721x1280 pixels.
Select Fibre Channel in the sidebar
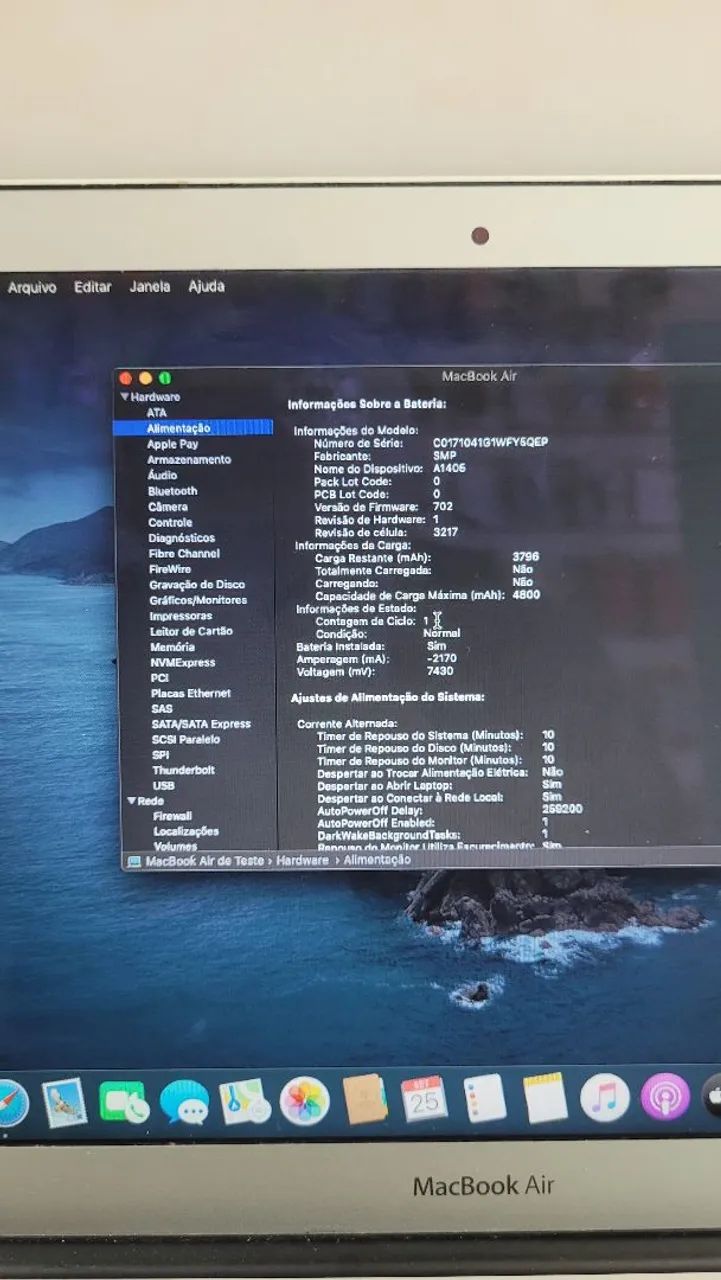coord(184,553)
